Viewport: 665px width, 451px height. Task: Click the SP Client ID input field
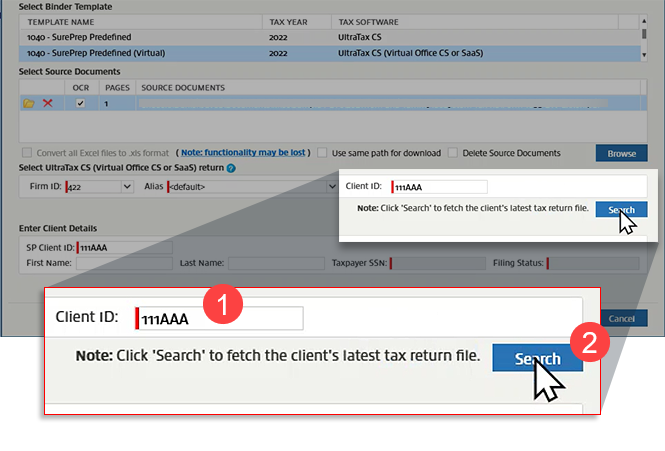pos(124,247)
